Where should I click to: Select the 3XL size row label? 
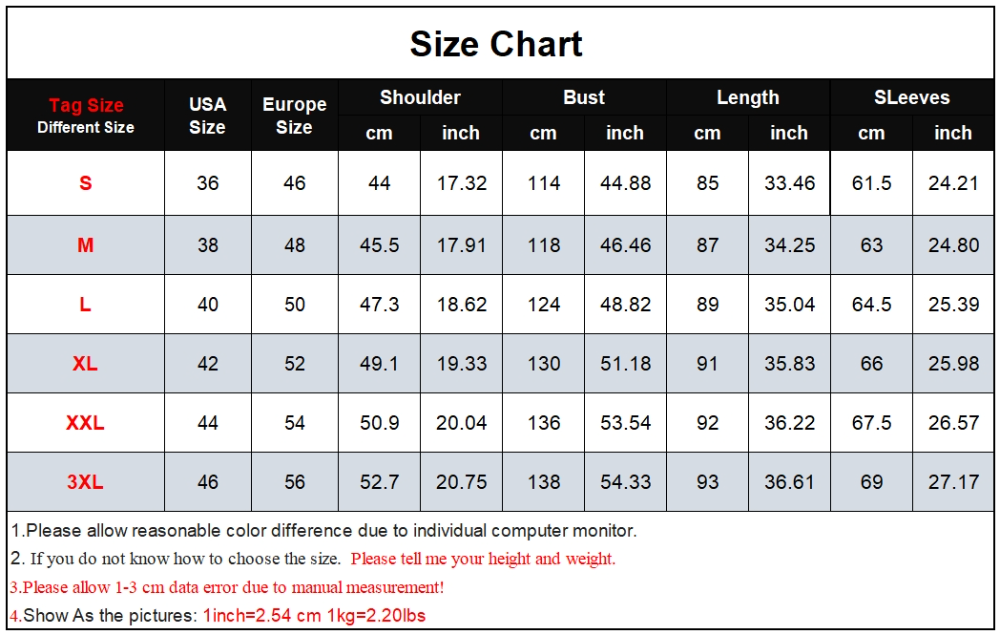(85, 482)
